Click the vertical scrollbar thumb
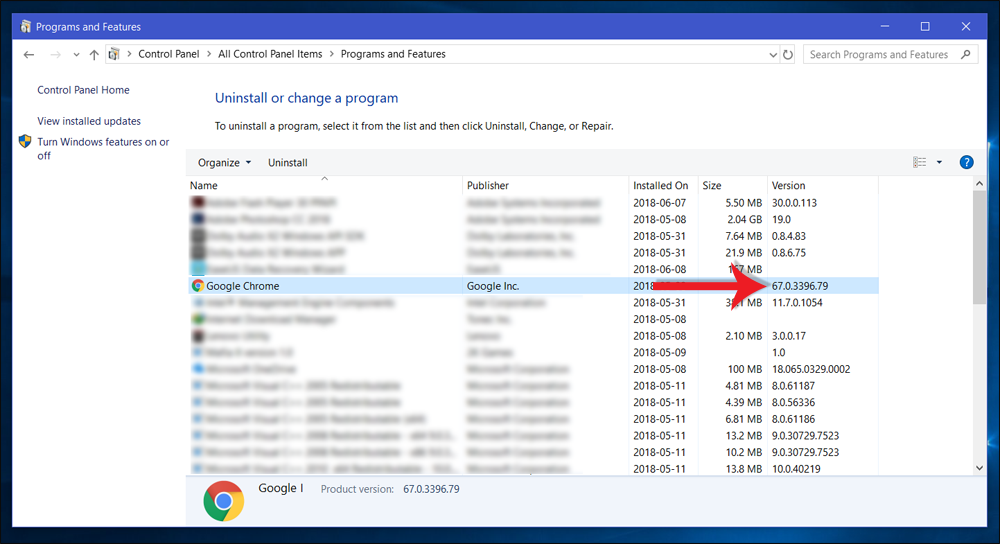This screenshot has width=1000, height=544. (x=980, y=247)
